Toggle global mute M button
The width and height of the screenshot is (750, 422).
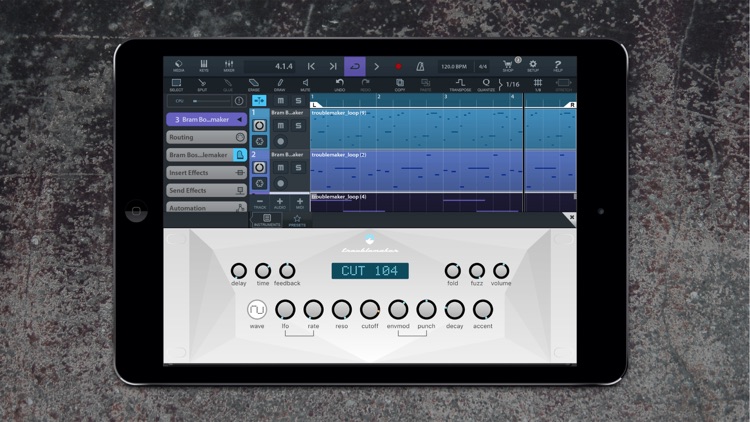281,100
